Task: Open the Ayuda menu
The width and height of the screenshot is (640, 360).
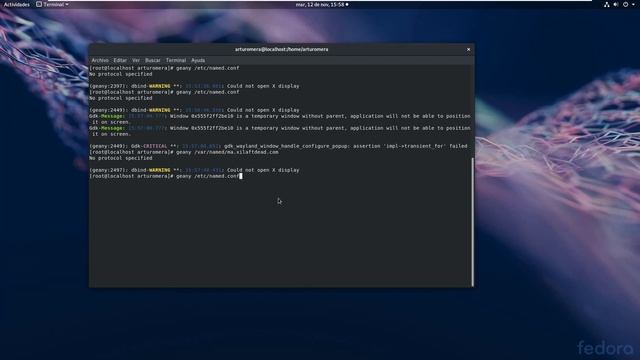Action: pos(198,60)
